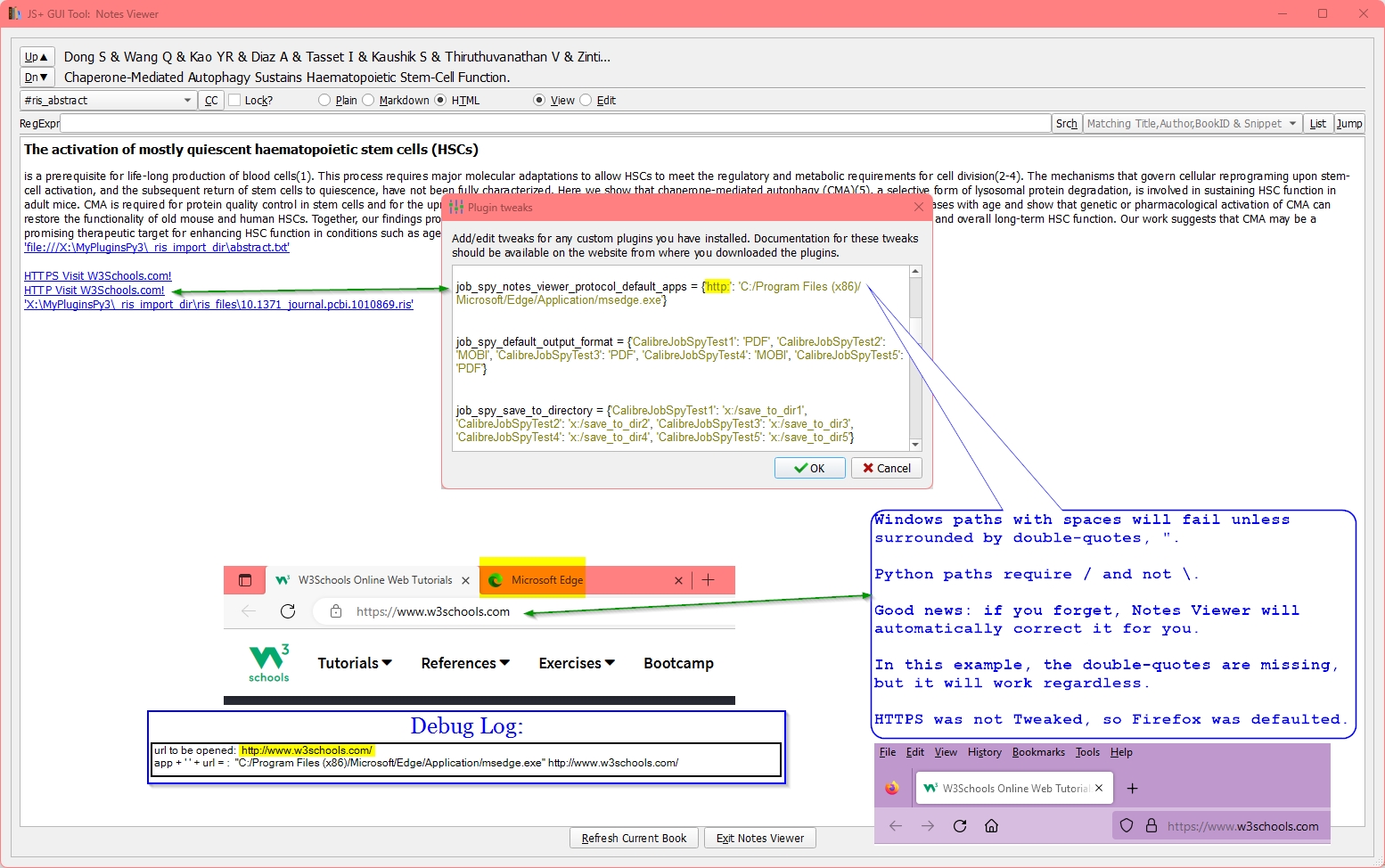Switch to the W3Schools Online Web Tutorials Edge tab
1385x868 pixels.
pyautogui.click(x=372, y=580)
